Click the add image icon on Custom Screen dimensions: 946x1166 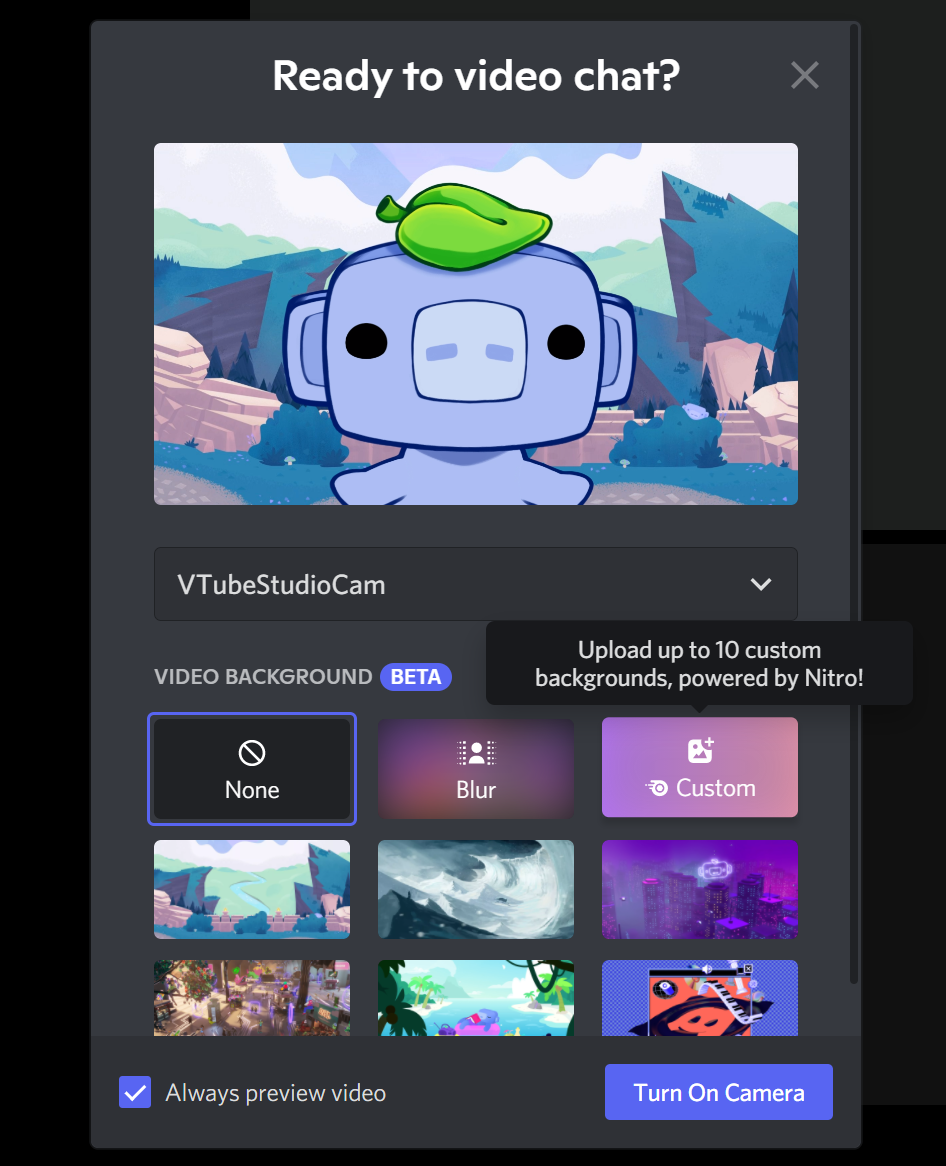[x=700, y=751]
